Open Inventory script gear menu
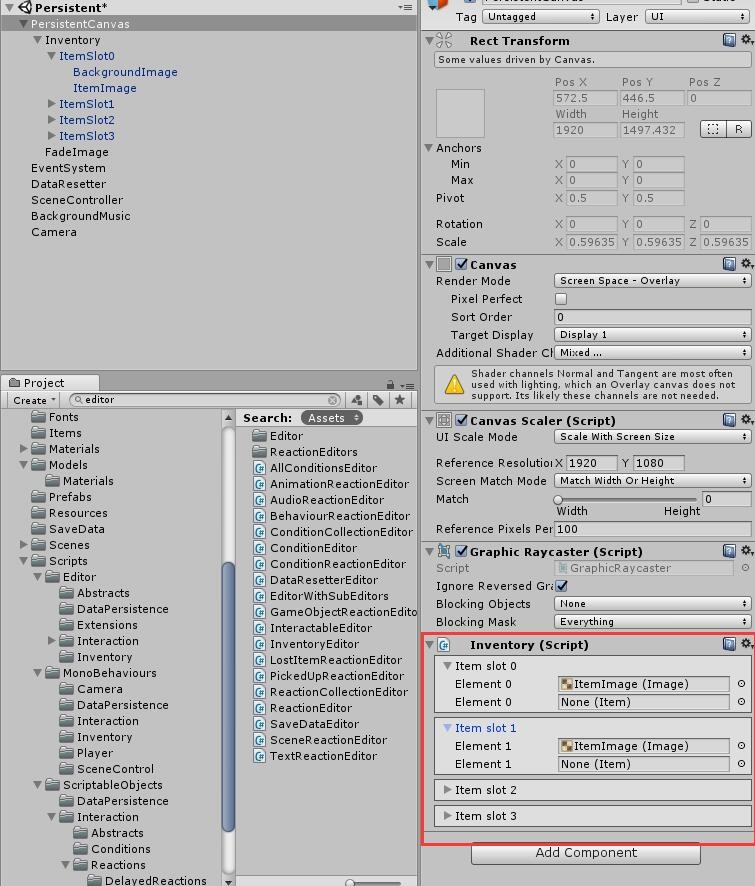 746,645
